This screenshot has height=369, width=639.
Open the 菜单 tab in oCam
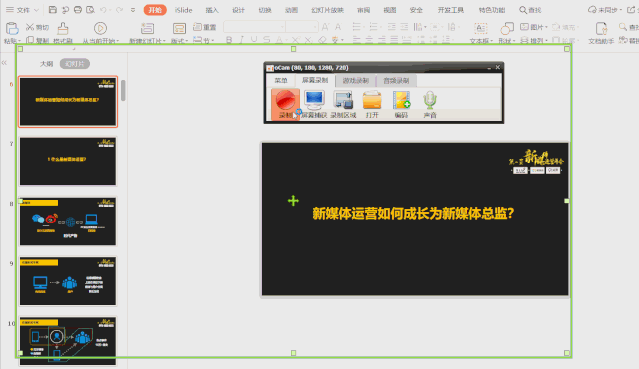(x=281, y=80)
